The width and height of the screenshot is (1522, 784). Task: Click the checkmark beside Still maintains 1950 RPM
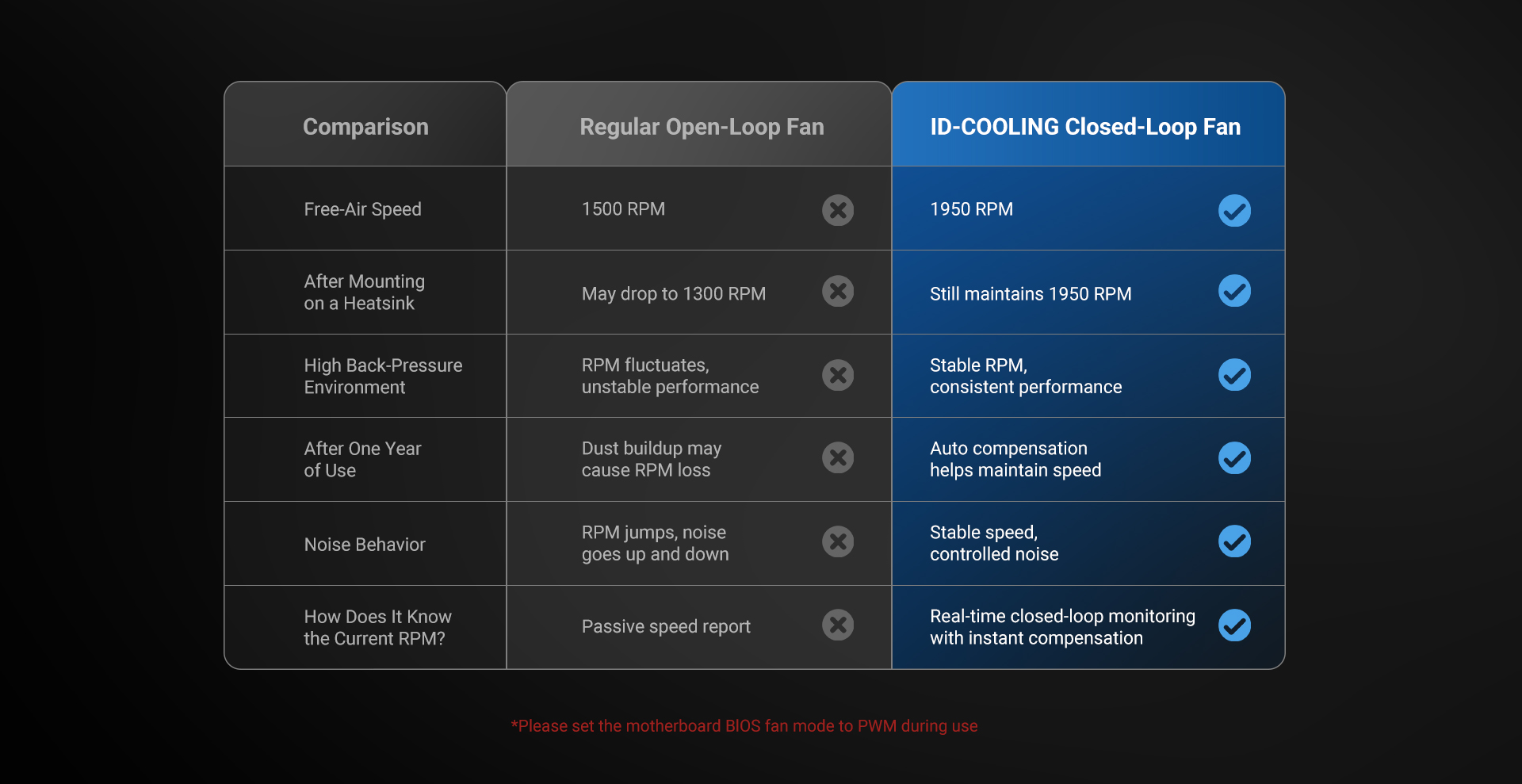(1234, 291)
